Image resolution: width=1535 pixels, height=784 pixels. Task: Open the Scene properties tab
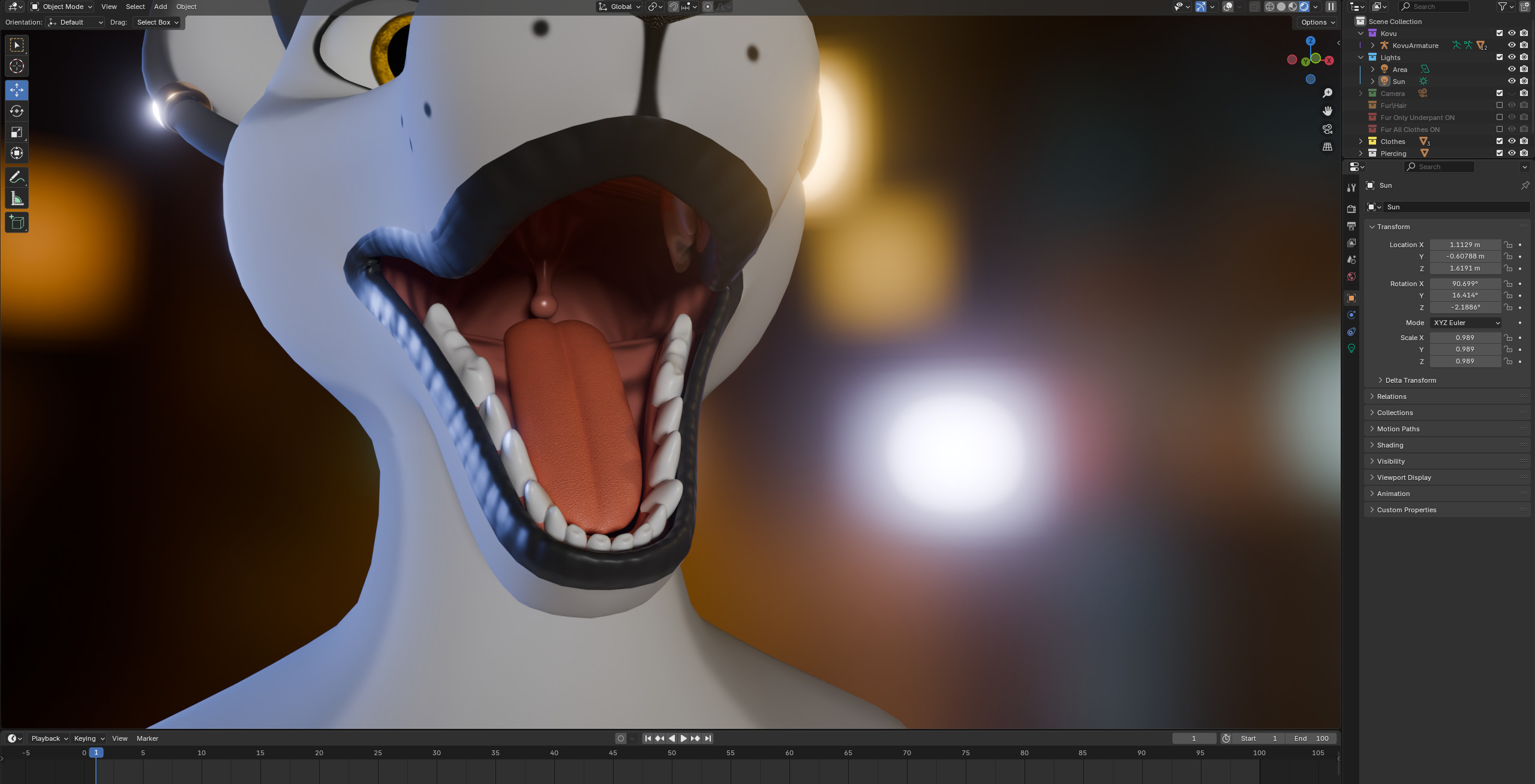[1351, 260]
